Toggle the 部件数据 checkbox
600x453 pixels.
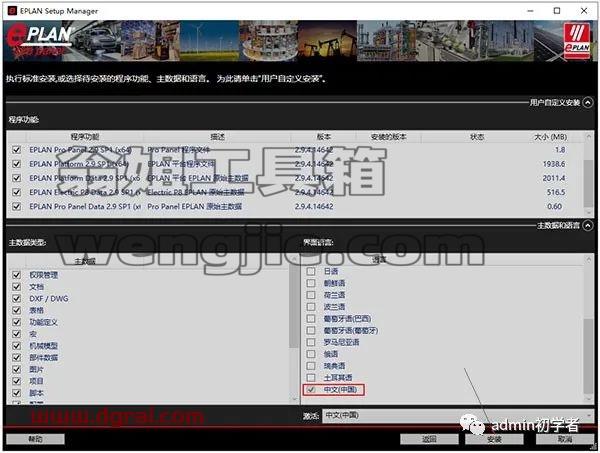(16, 358)
